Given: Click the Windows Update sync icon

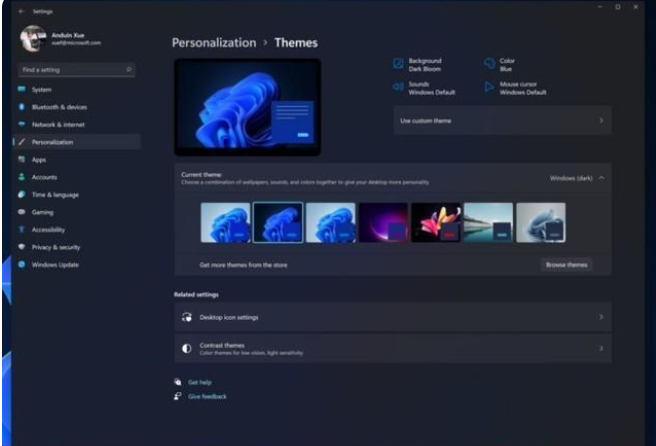Looking at the screenshot, I should 22,264.
